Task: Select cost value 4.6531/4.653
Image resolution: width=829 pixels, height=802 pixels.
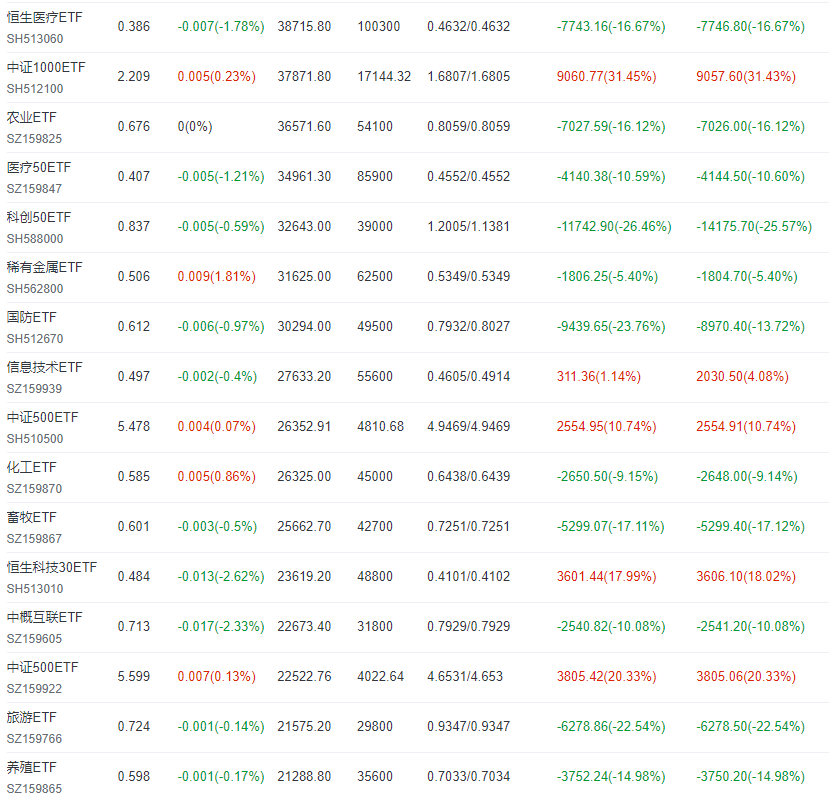Action: [465, 676]
